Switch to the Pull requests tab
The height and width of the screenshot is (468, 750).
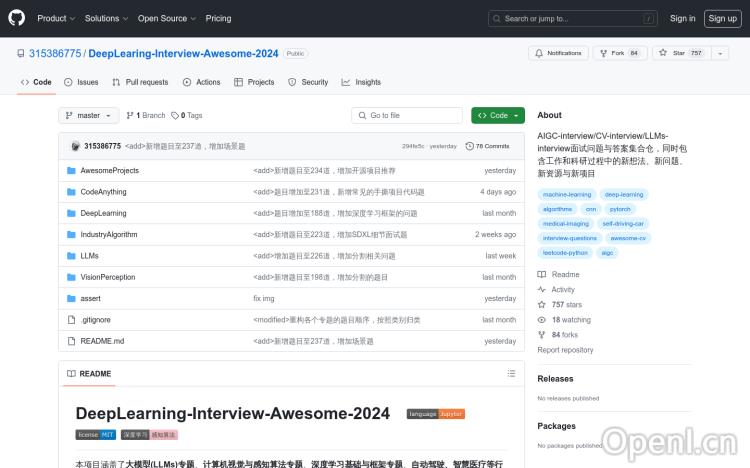[140, 82]
